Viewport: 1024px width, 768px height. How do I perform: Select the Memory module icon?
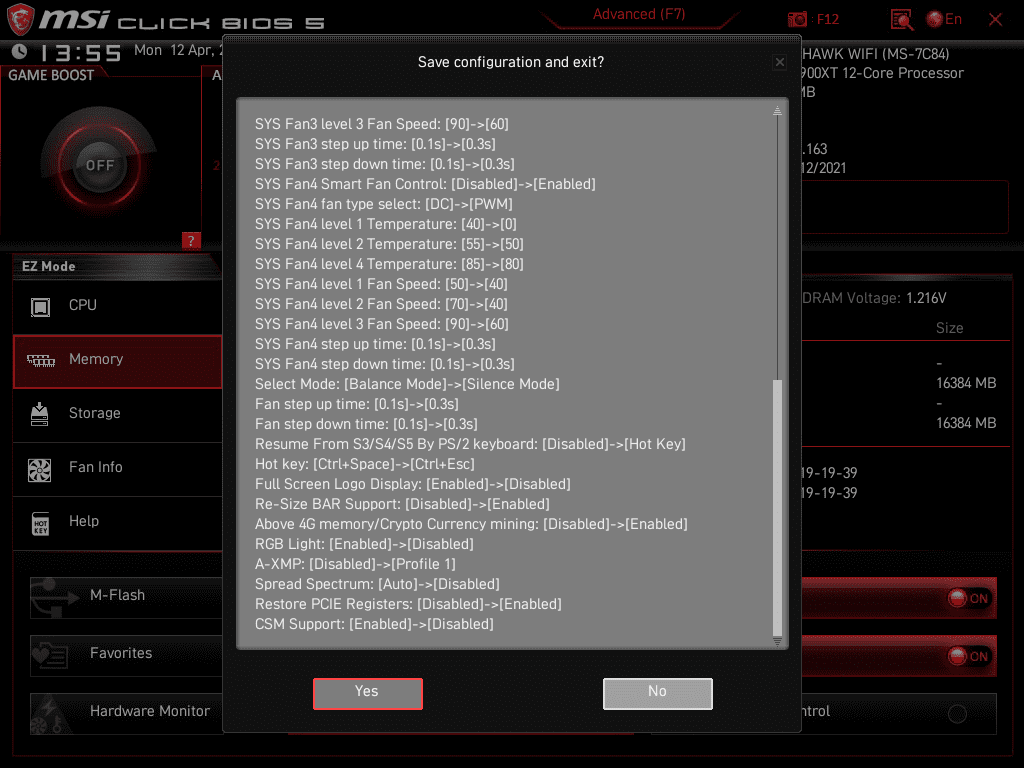point(40,360)
